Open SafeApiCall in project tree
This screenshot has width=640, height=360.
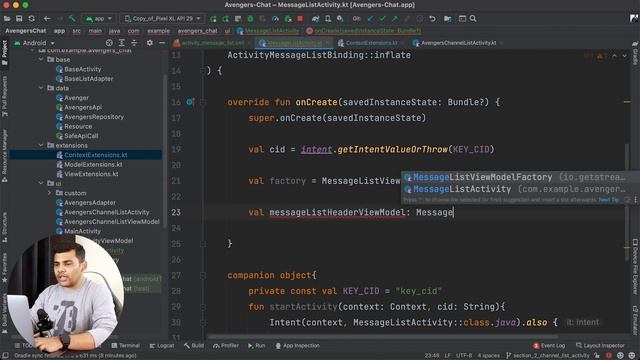tap(77, 136)
